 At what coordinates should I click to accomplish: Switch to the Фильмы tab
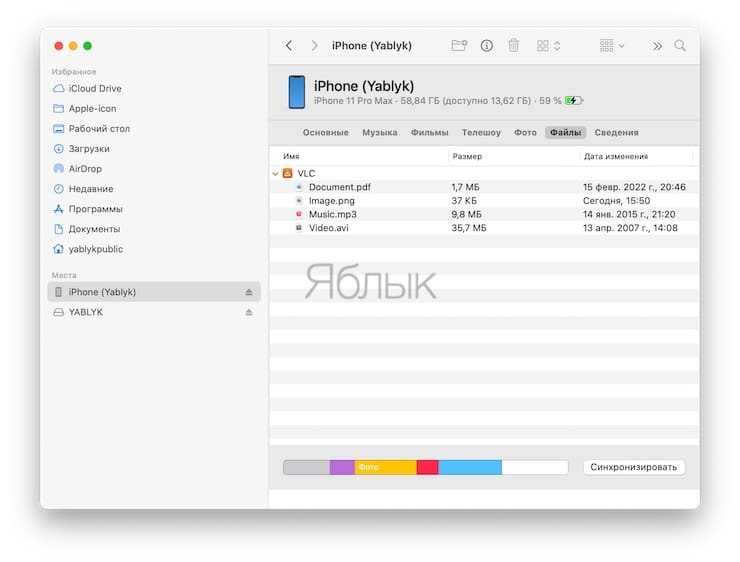[x=429, y=133]
